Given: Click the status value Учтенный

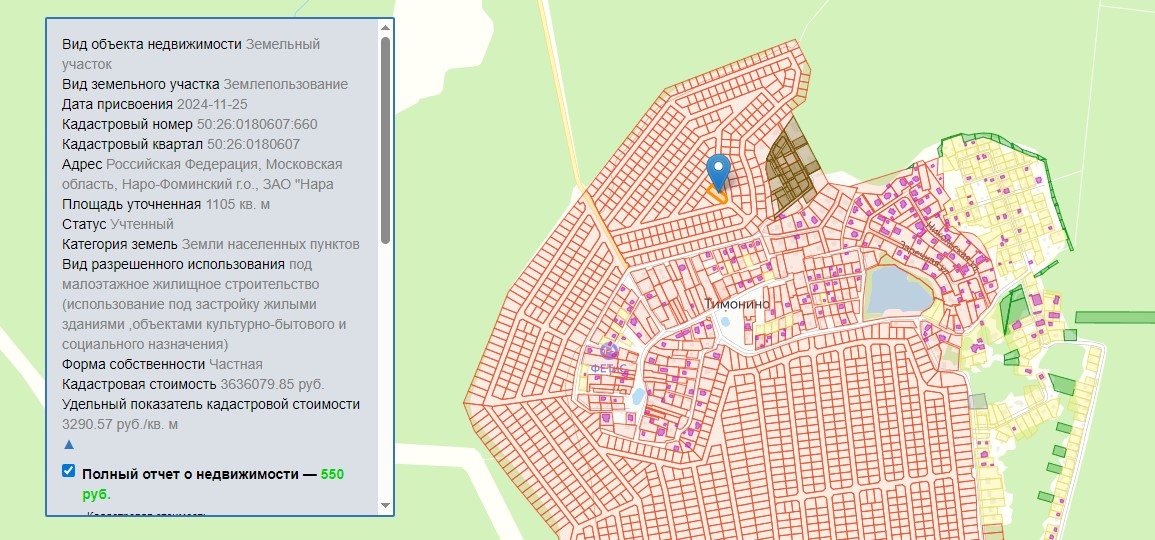Looking at the screenshot, I should point(142,224).
